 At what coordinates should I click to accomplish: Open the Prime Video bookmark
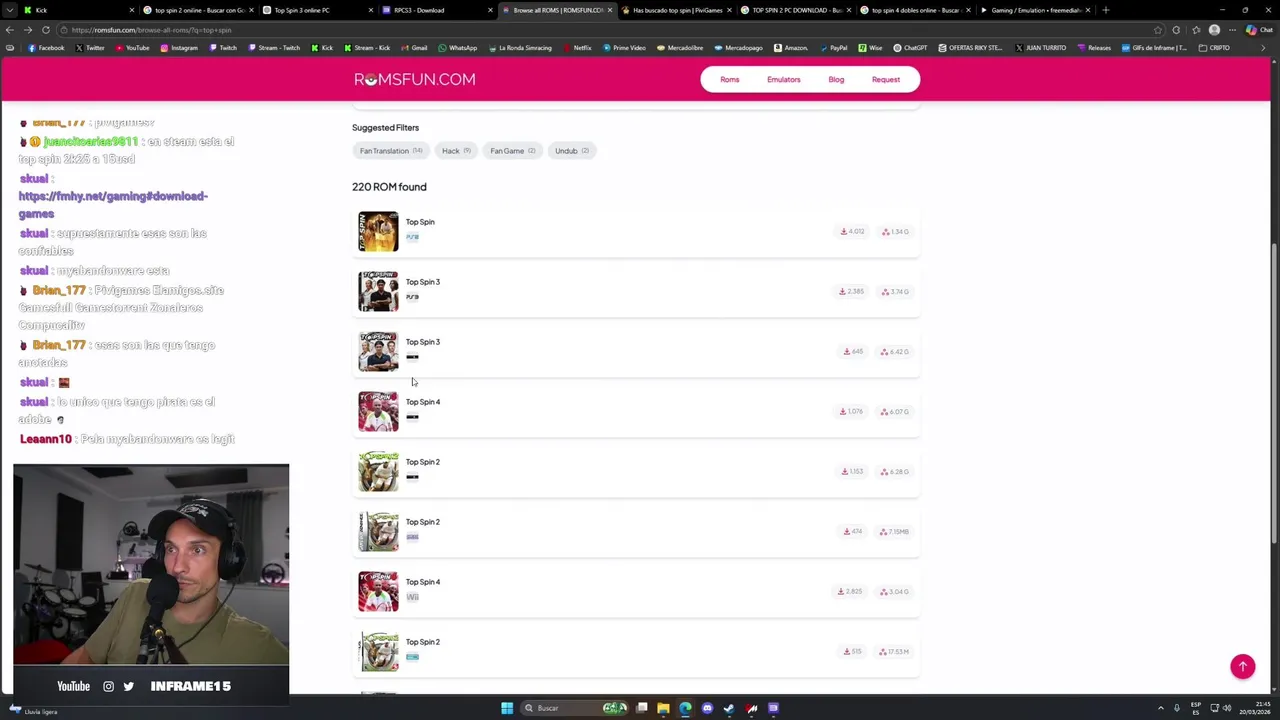pyautogui.click(x=624, y=48)
